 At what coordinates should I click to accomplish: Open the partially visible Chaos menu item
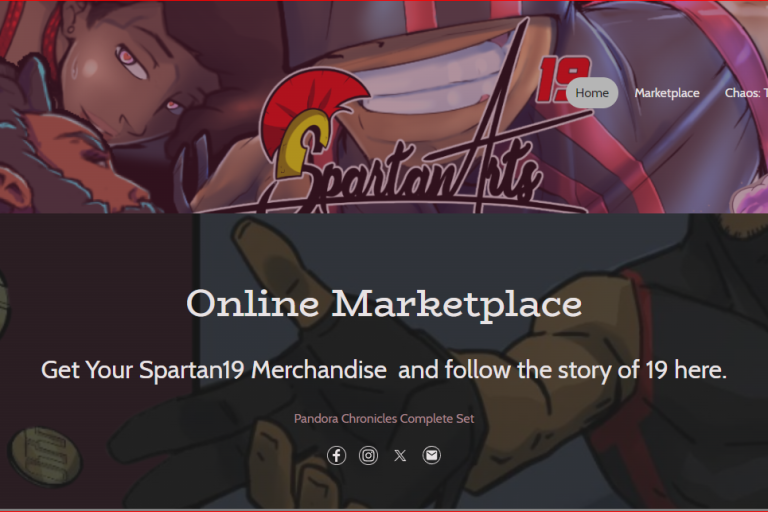click(746, 93)
